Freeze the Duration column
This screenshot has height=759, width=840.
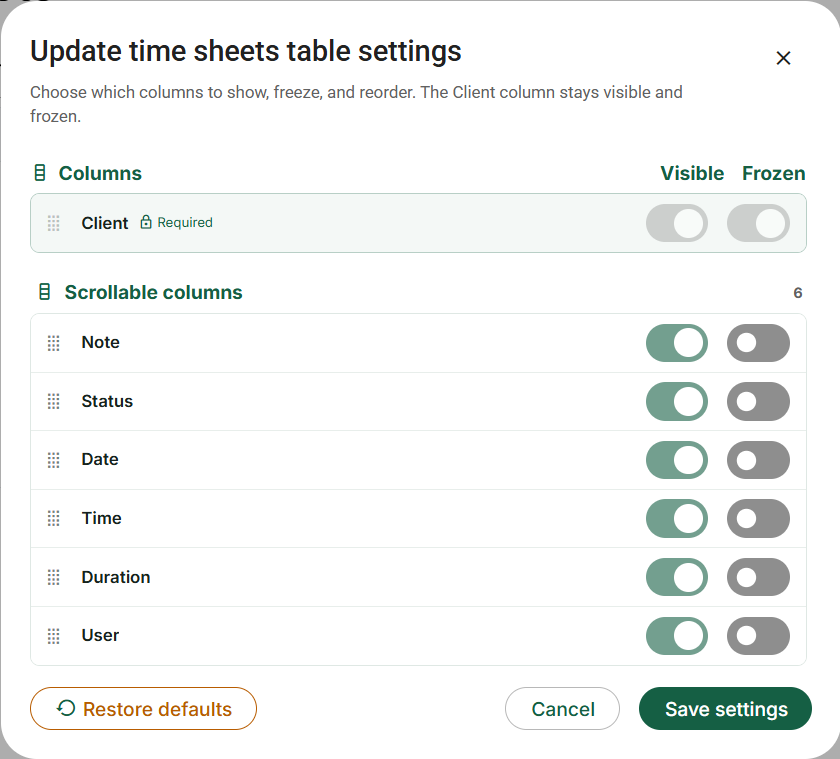pyautogui.click(x=758, y=577)
